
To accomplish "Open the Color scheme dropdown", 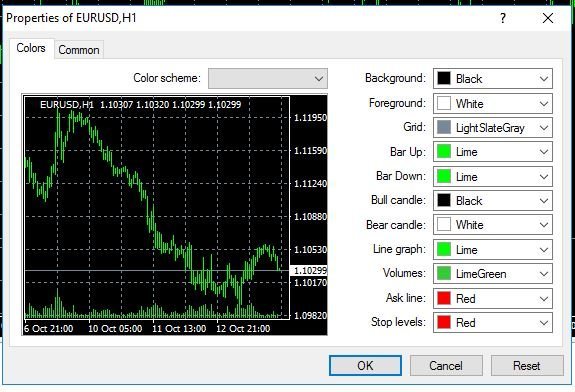I will pos(268,78).
